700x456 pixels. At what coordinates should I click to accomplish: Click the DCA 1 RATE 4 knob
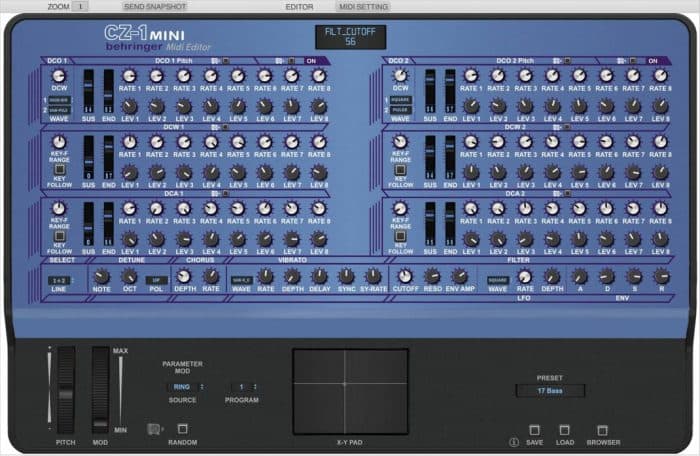click(x=211, y=209)
